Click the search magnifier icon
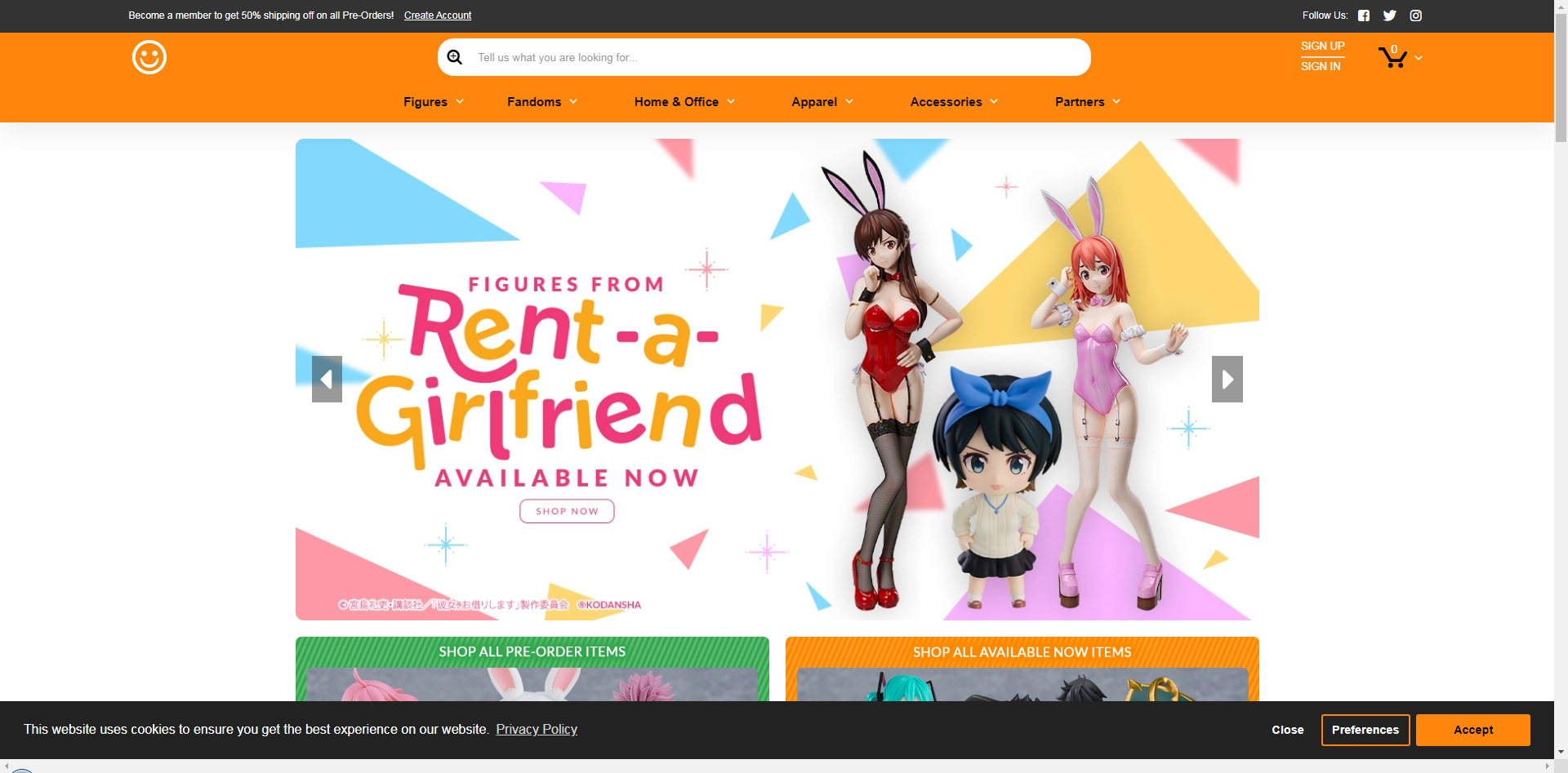The height and width of the screenshot is (773, 1568). point(455,57)
